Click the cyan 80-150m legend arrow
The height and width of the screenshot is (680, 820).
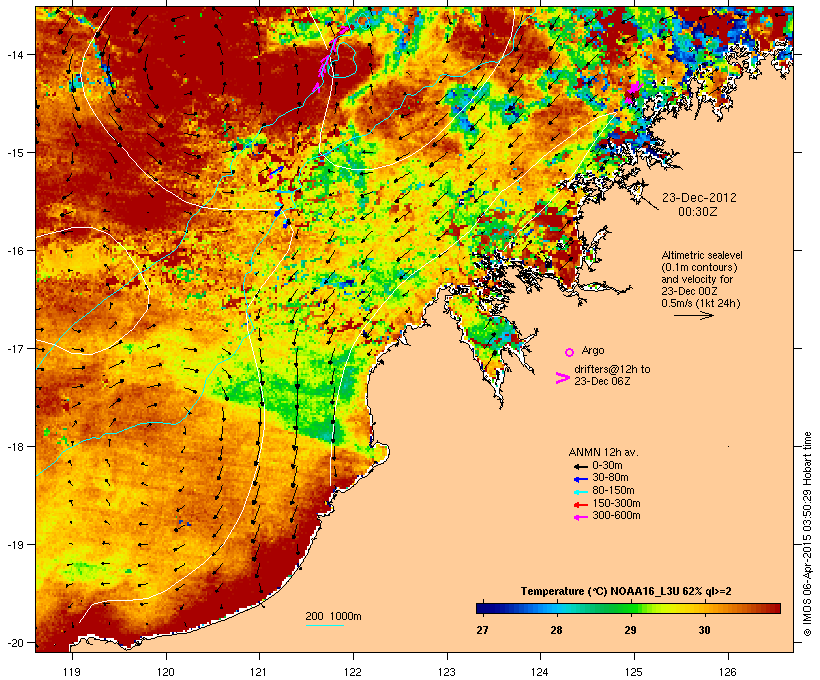pyautogui.click(x=580, y=492)
